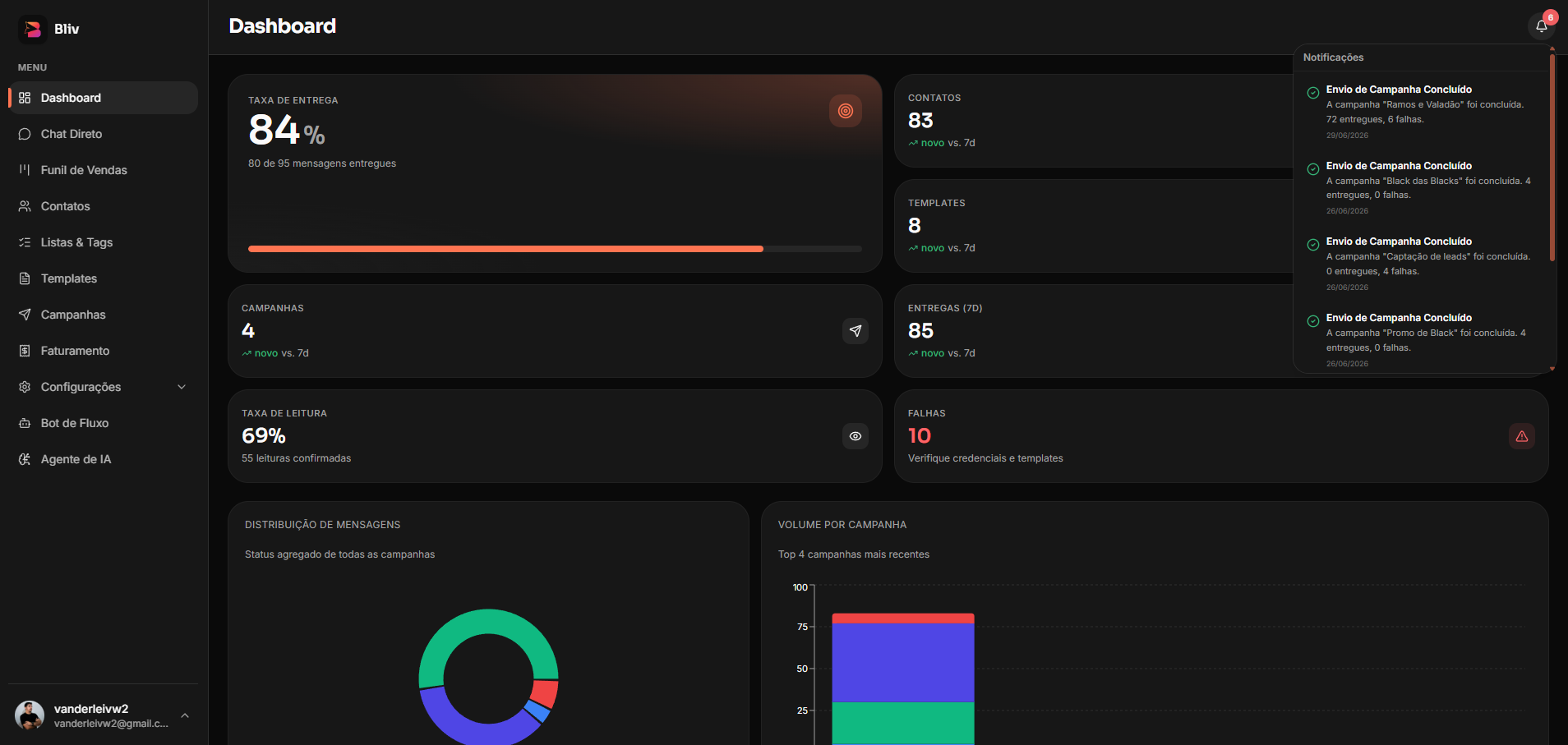Click 'Status agregado de todas as campanhas' text
The height and width of the screenshot is (745, 1568).
[339, 554]
